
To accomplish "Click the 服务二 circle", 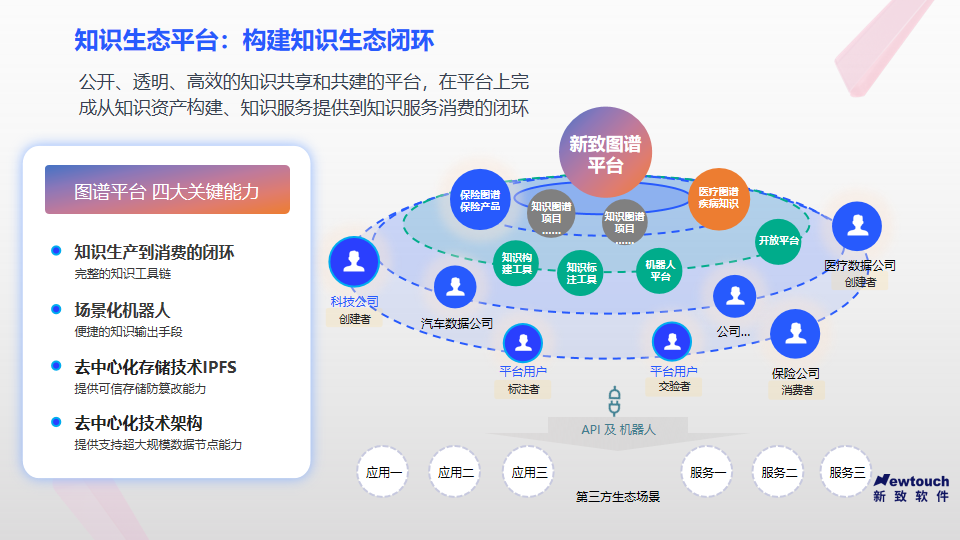I will (778, 471).
